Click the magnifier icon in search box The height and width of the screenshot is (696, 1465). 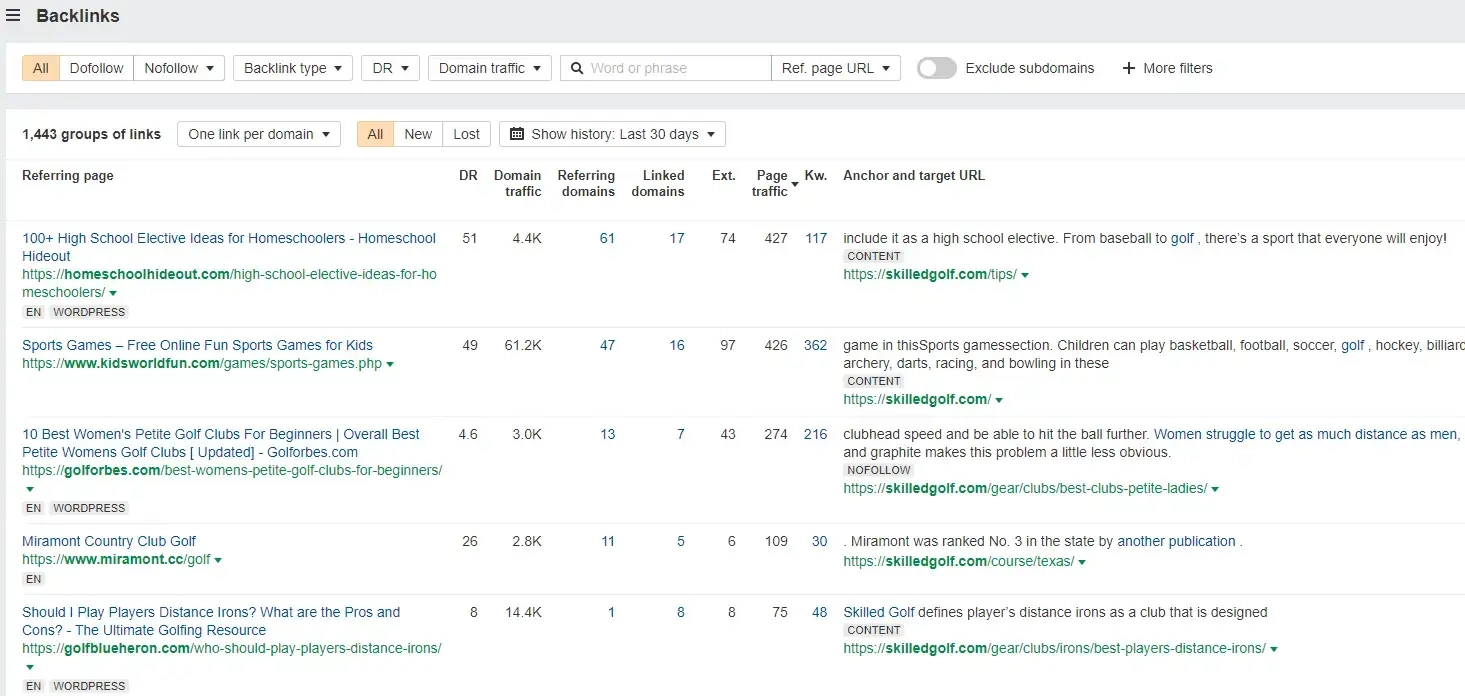577,68
